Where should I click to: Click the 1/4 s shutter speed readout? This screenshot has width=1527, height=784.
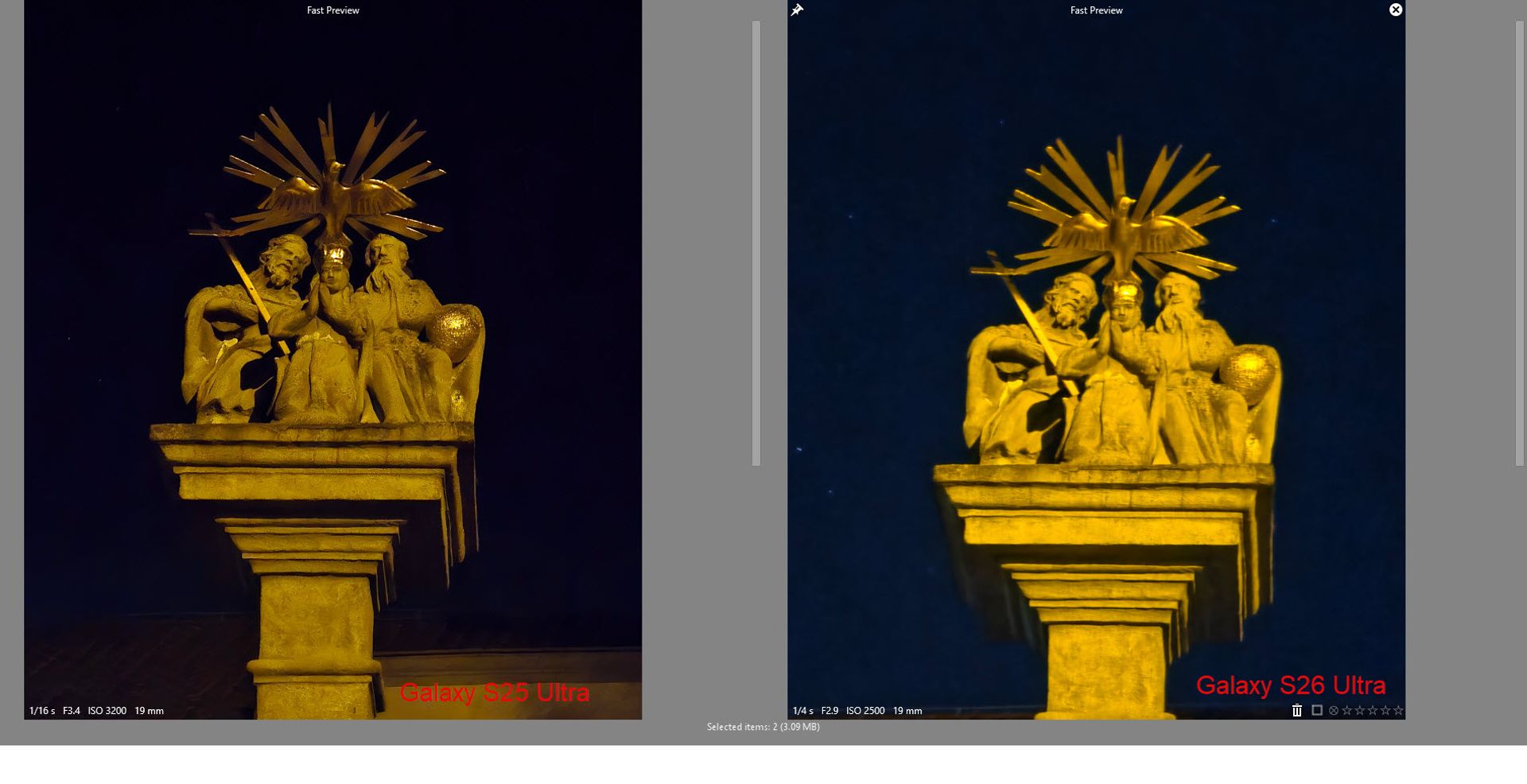(x=802, y=711)
